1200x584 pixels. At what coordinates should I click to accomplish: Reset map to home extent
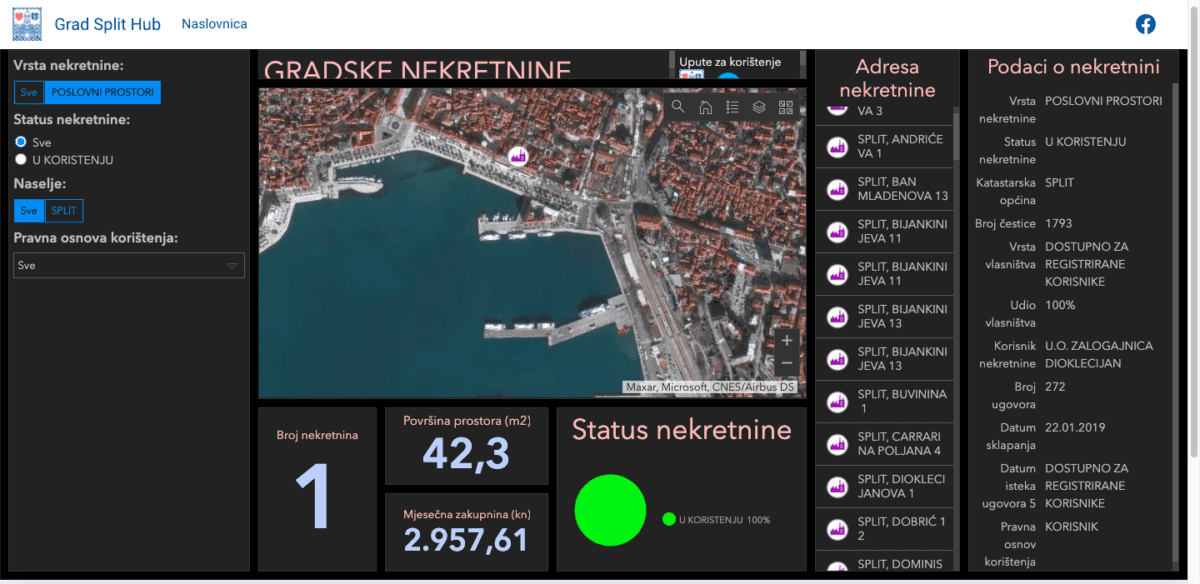click(705, 107)
